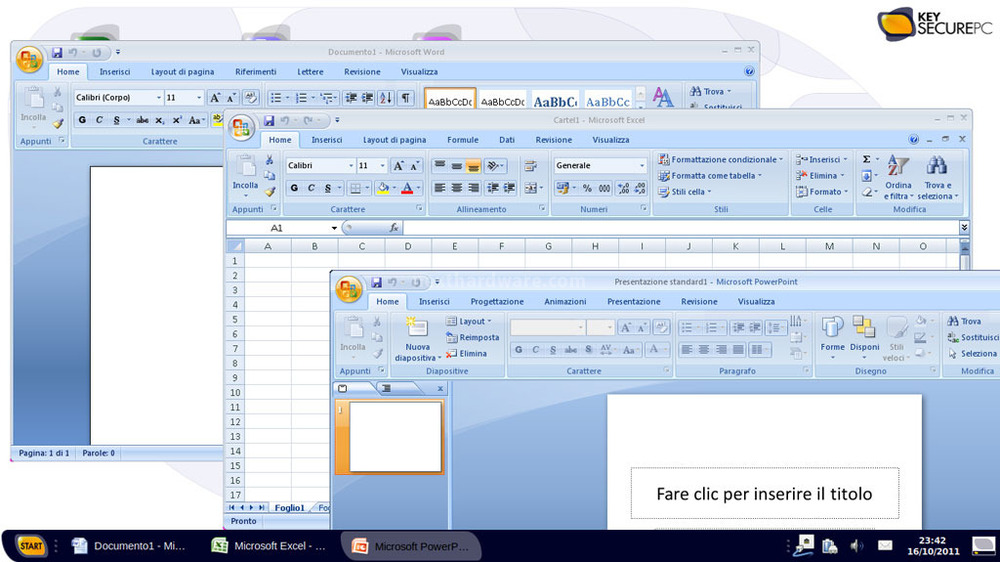1000x562 pixels.
Task: Open the Animazioni tab in PowerPoint
Action: 565,301
